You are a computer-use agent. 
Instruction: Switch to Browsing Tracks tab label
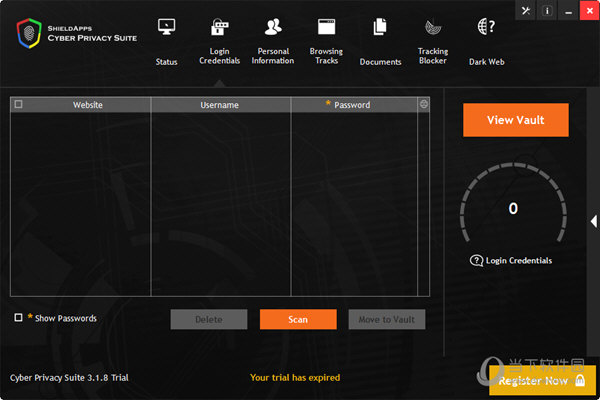coord(326,56)
